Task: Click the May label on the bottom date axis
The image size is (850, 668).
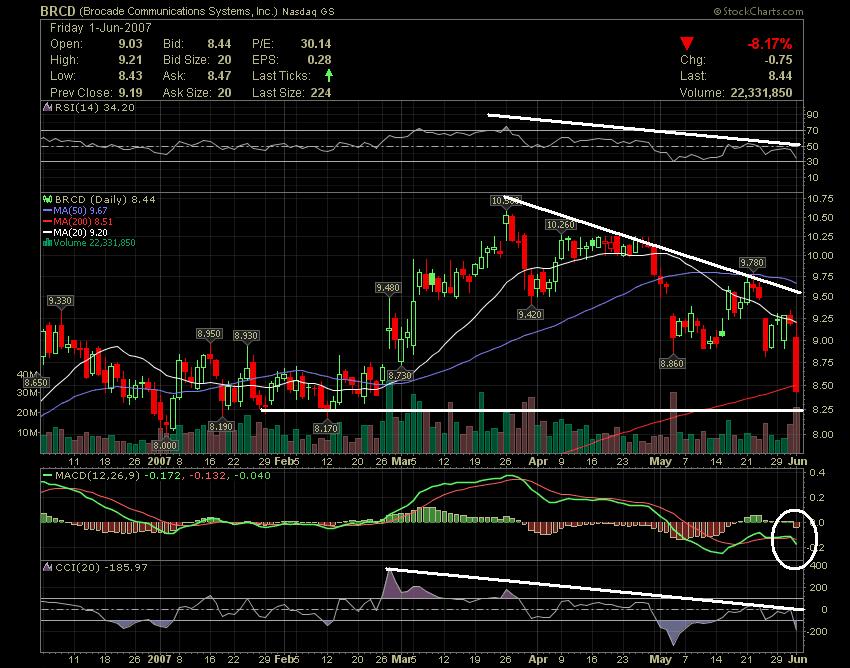Action: 660,659
